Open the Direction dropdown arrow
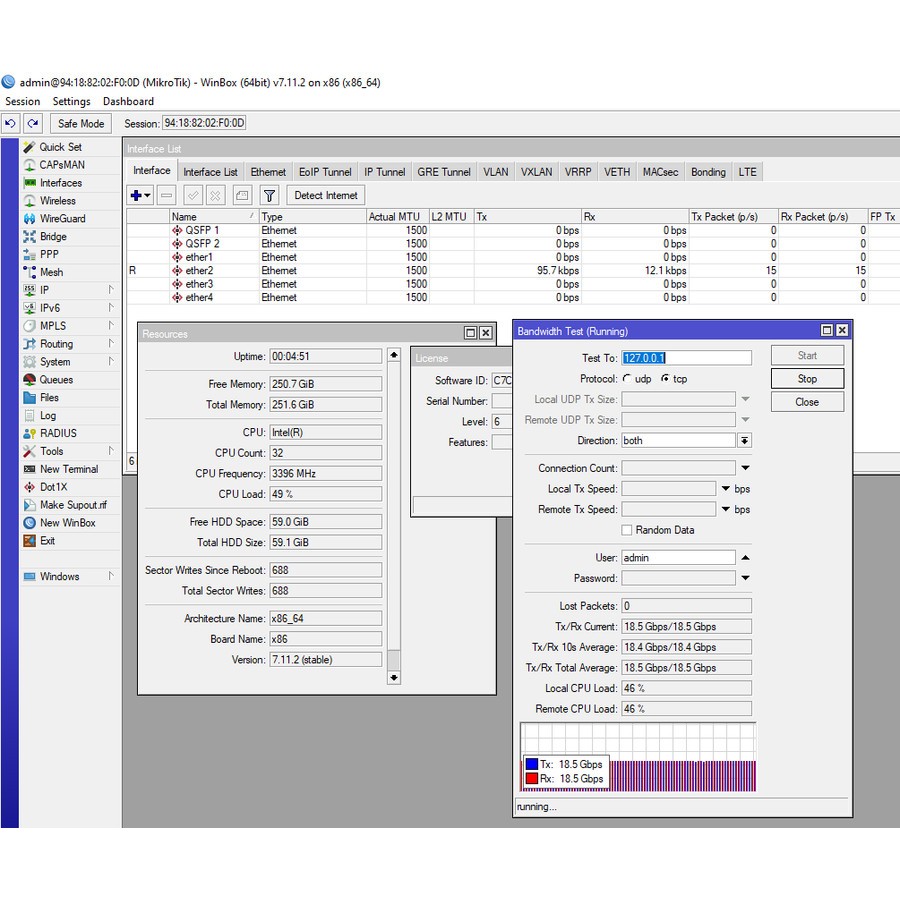This screenshot has width=900, height=900. point(744,441)
